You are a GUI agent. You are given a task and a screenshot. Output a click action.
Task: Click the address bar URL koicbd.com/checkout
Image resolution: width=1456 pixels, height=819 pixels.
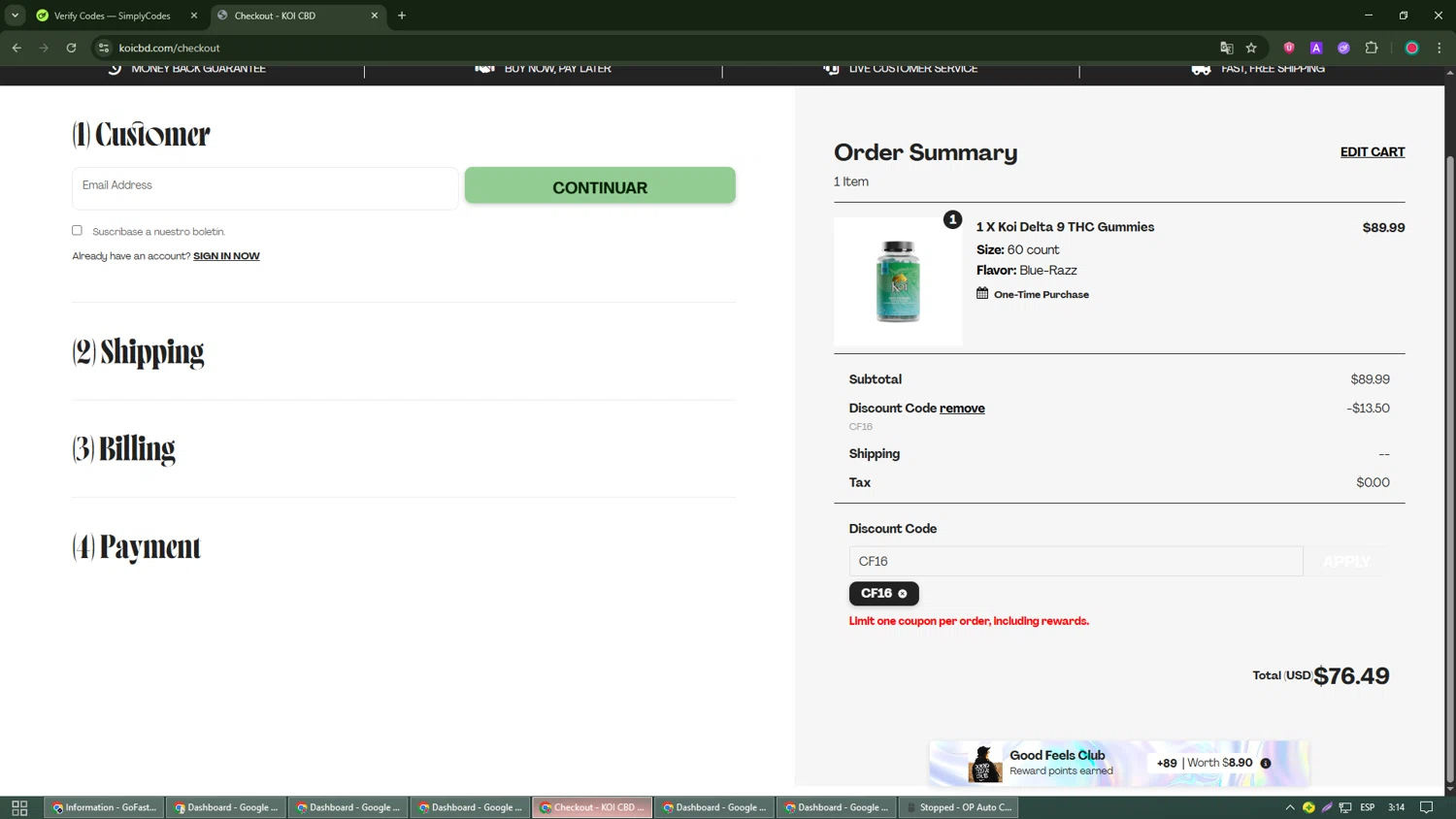click(x=169, y=48)
